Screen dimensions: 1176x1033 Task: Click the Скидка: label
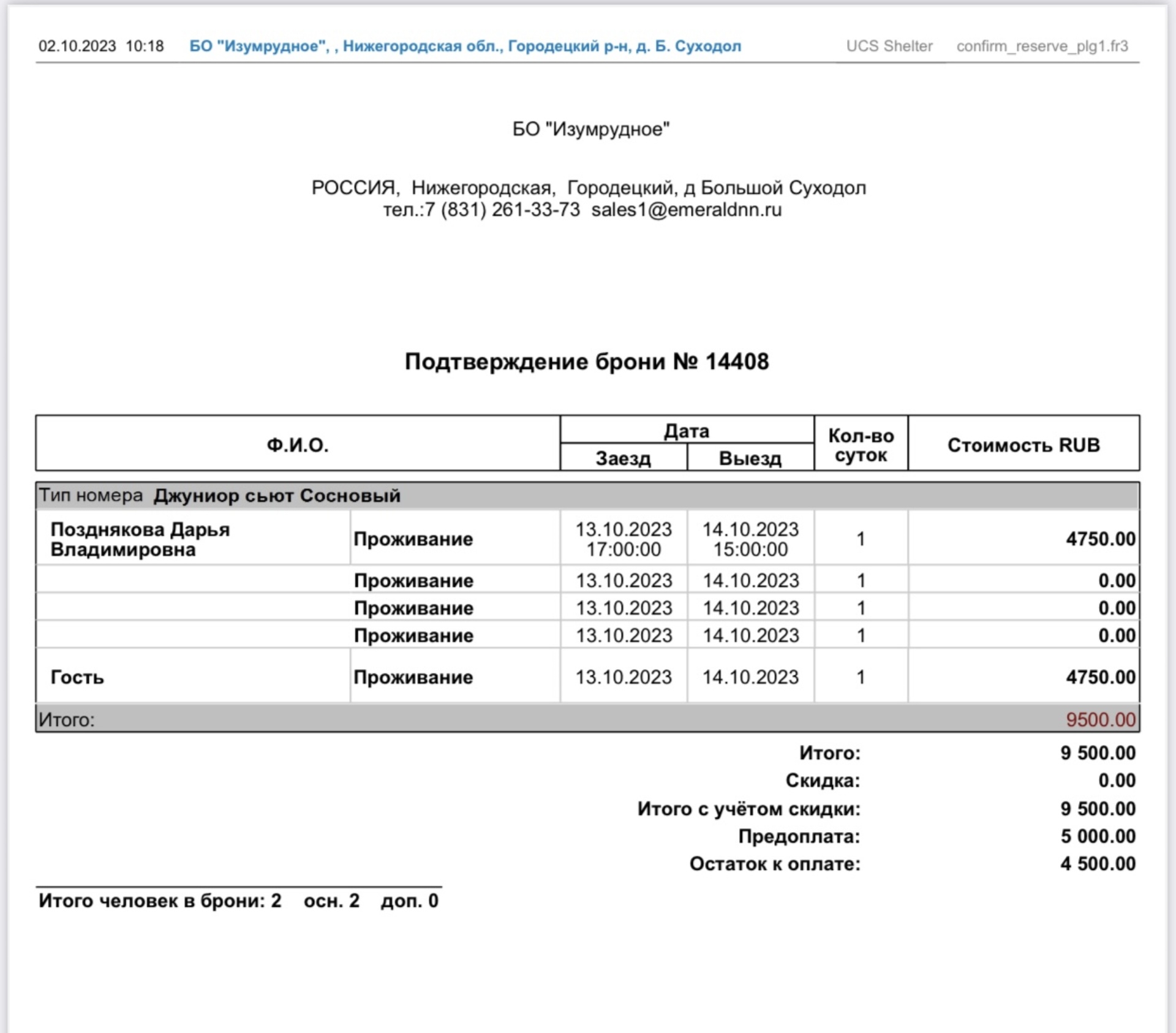(823, 781)
